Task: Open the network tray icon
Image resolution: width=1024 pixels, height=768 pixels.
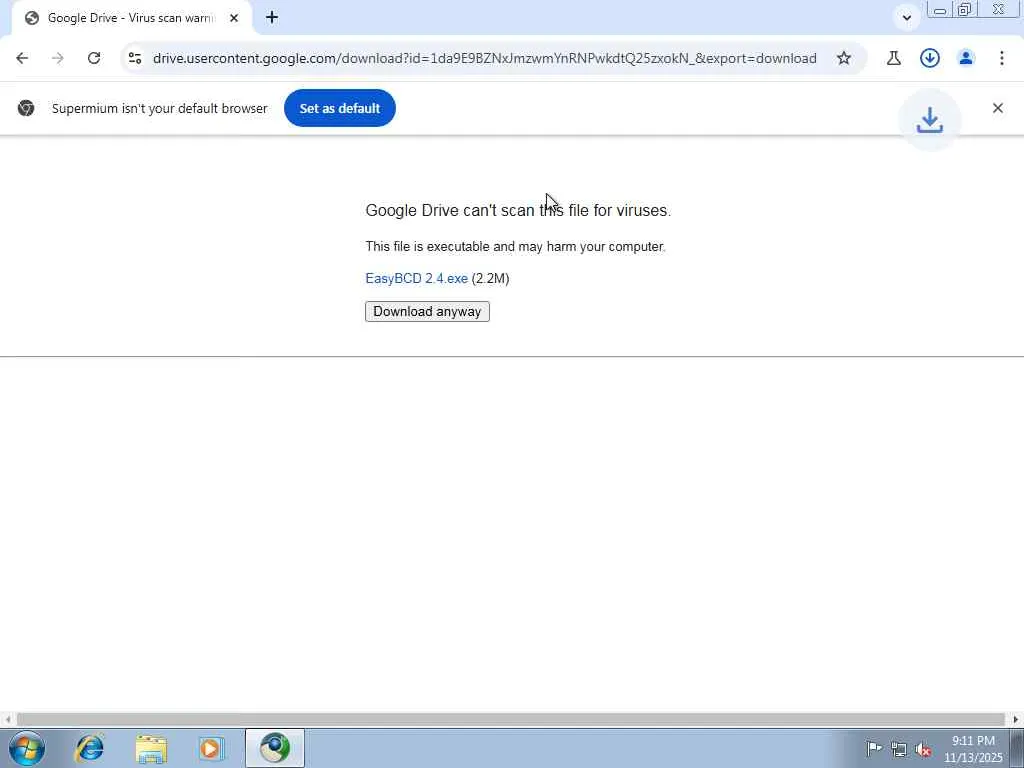Action: pyautogui.click(x=899, y=749)
